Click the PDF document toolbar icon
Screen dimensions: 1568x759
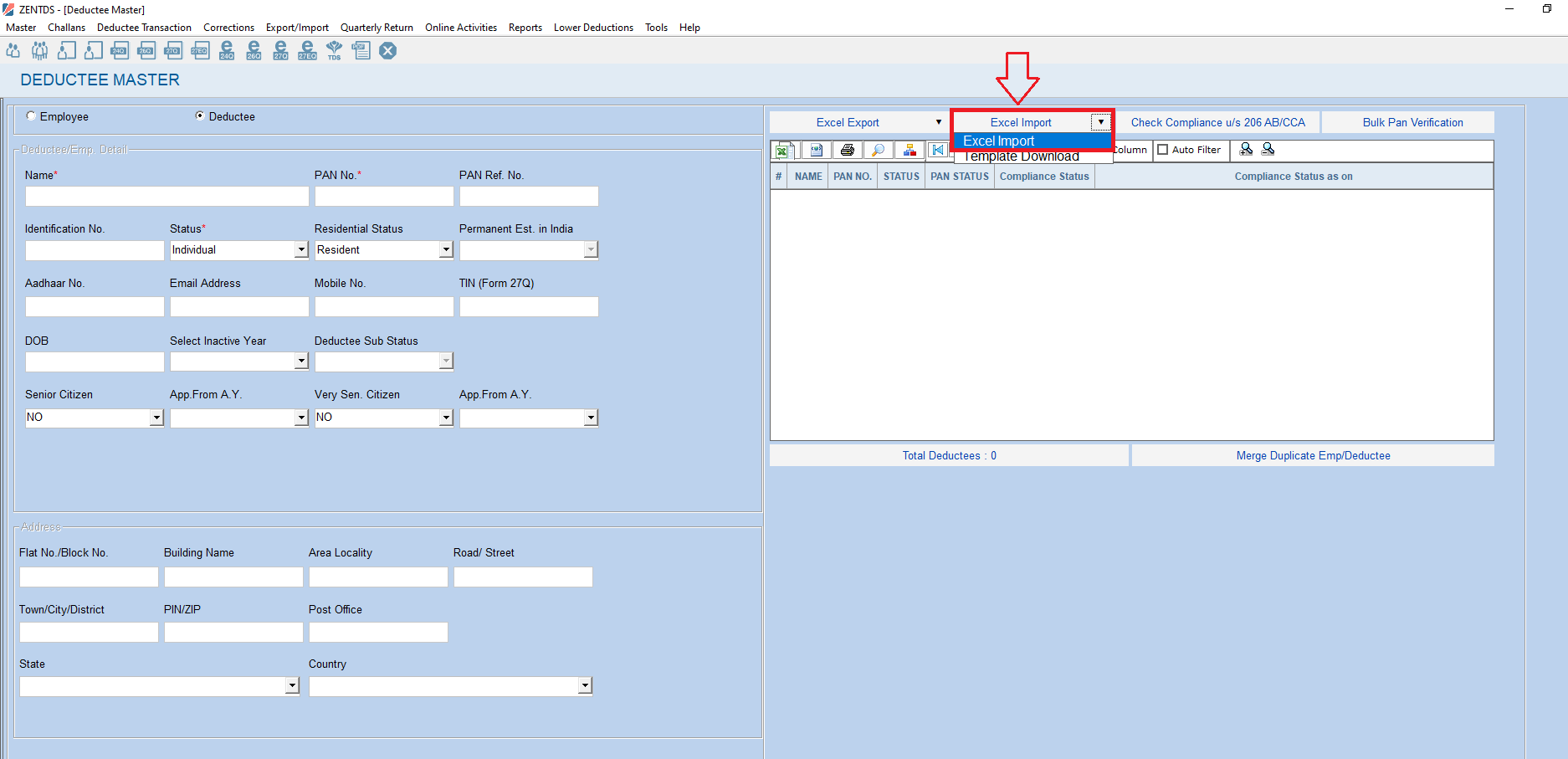tap(361, 50)
